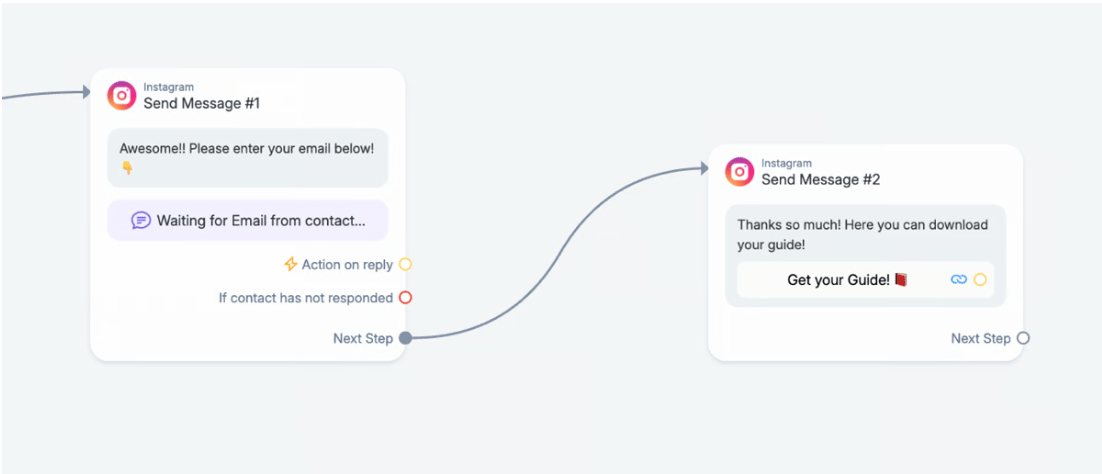Select the yellow connector circle on the Get your Guide button
Viewport: 1102px width, 474px height.
pyautogui.click(x=980, y=280)
